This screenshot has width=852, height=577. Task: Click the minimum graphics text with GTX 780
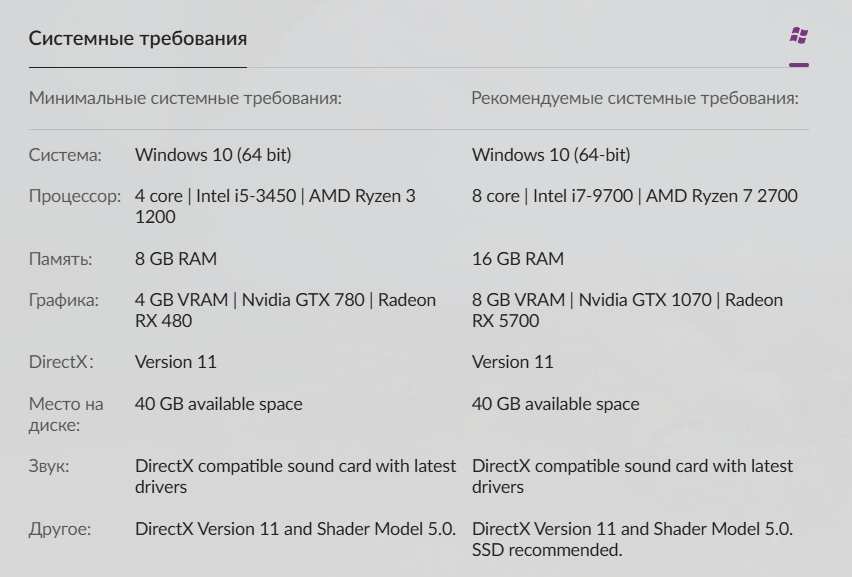tap(285, 310)
